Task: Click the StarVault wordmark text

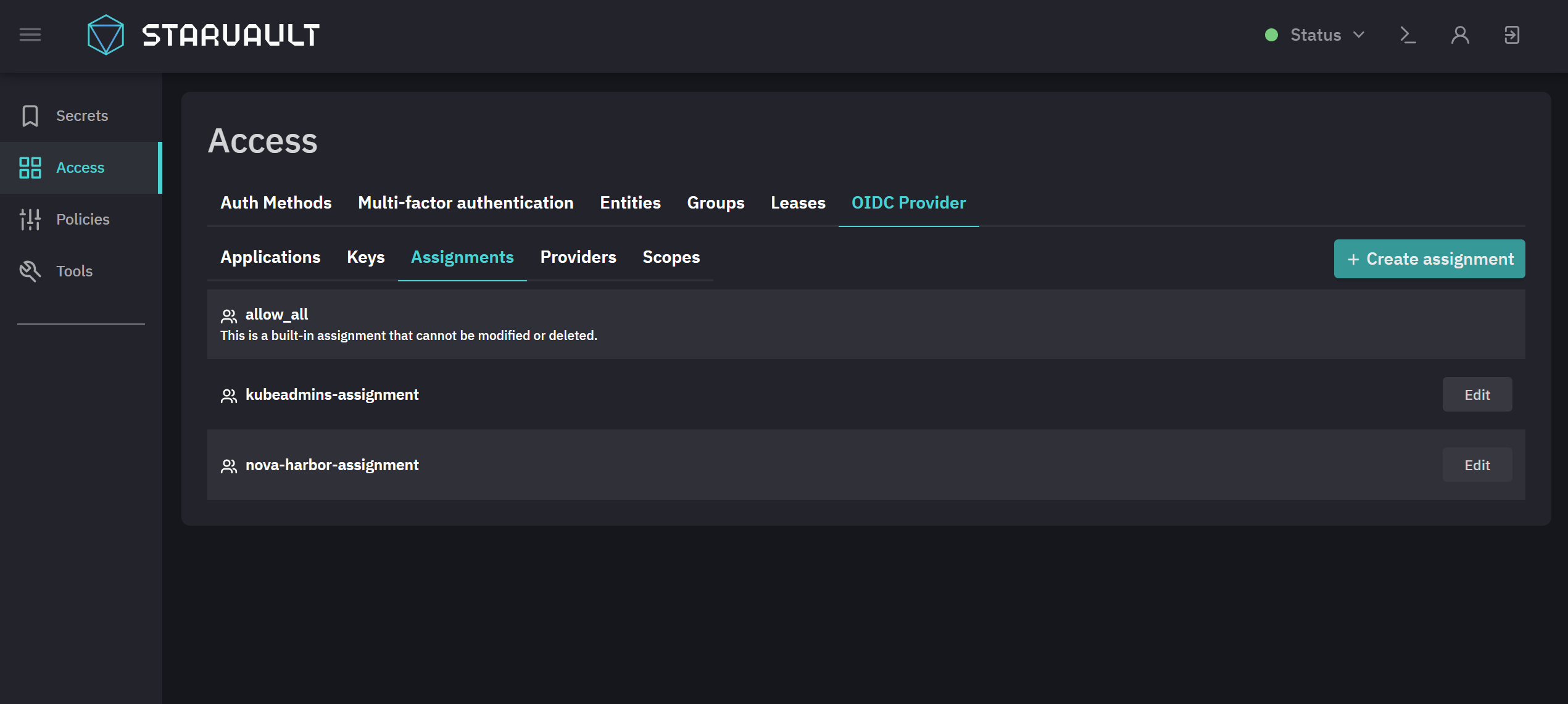Action: coord(231,35)
